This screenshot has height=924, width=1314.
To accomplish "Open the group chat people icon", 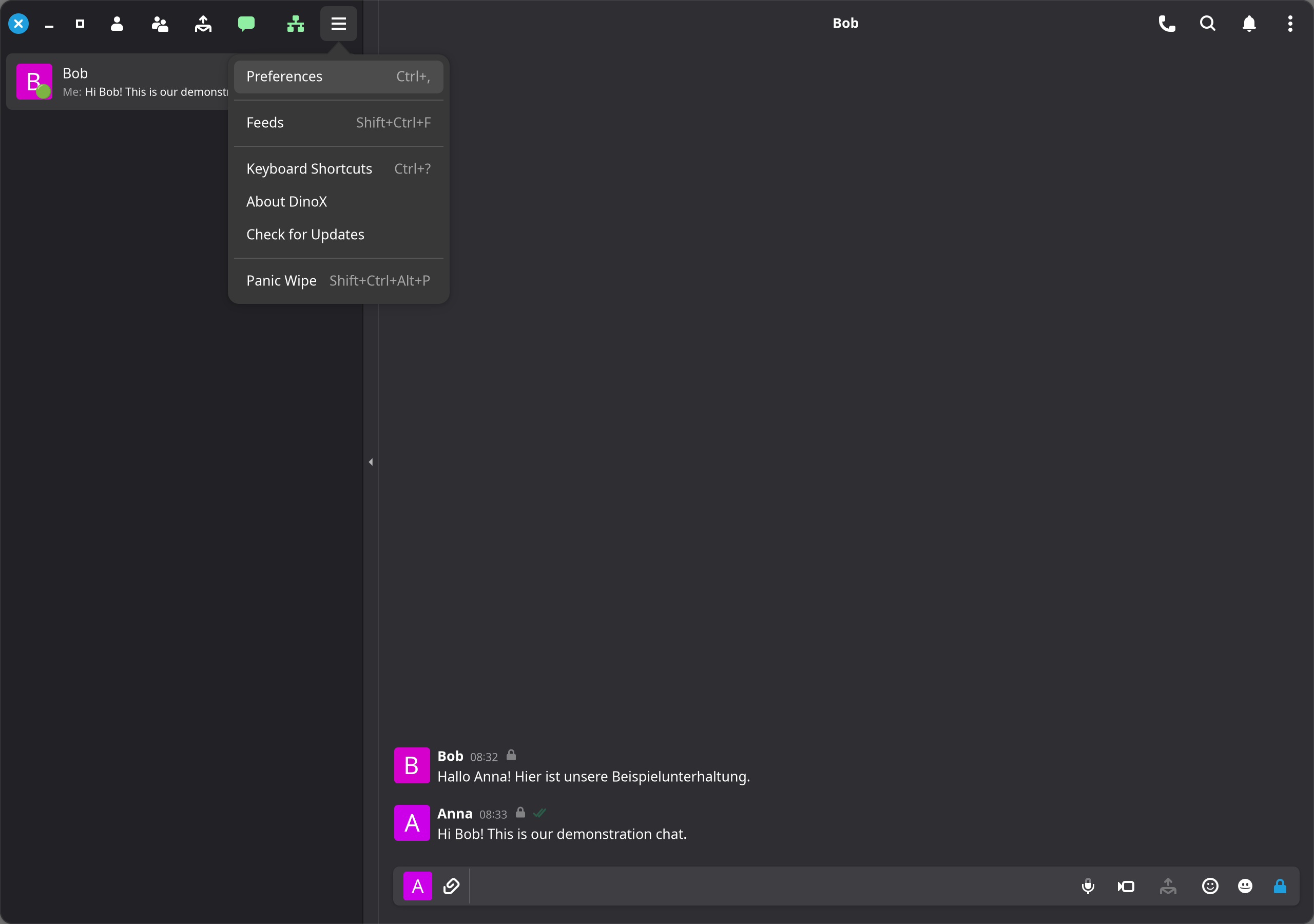I will 160,24.
